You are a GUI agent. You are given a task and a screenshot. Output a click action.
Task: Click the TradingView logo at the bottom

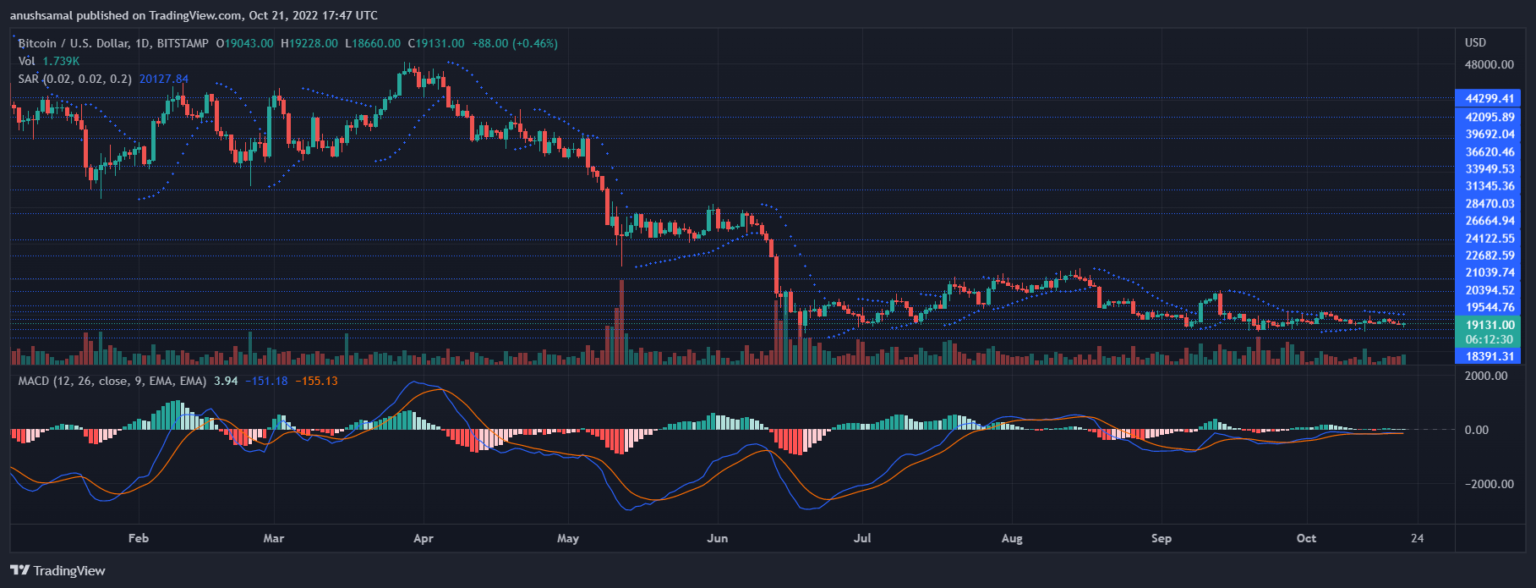click(59, 571)
